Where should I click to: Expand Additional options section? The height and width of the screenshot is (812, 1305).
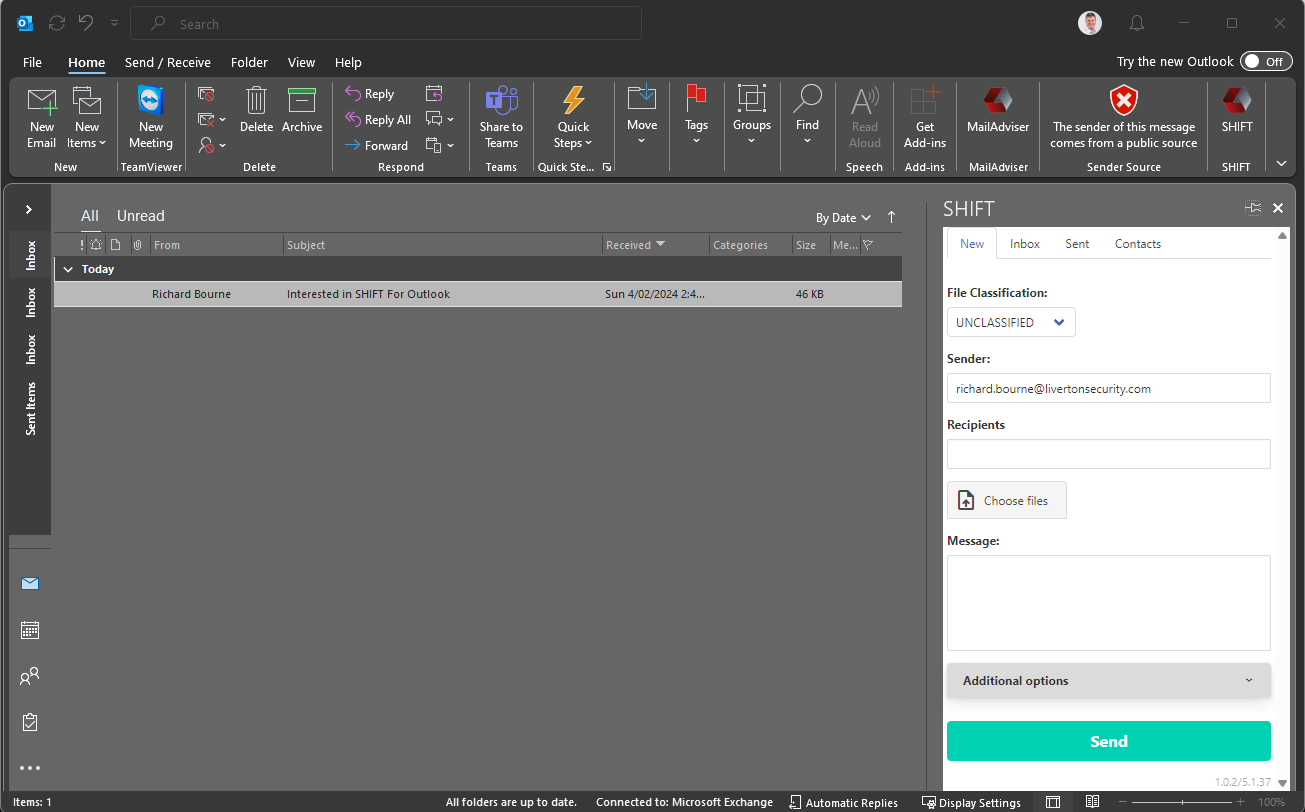click(x=1108, y=681)
